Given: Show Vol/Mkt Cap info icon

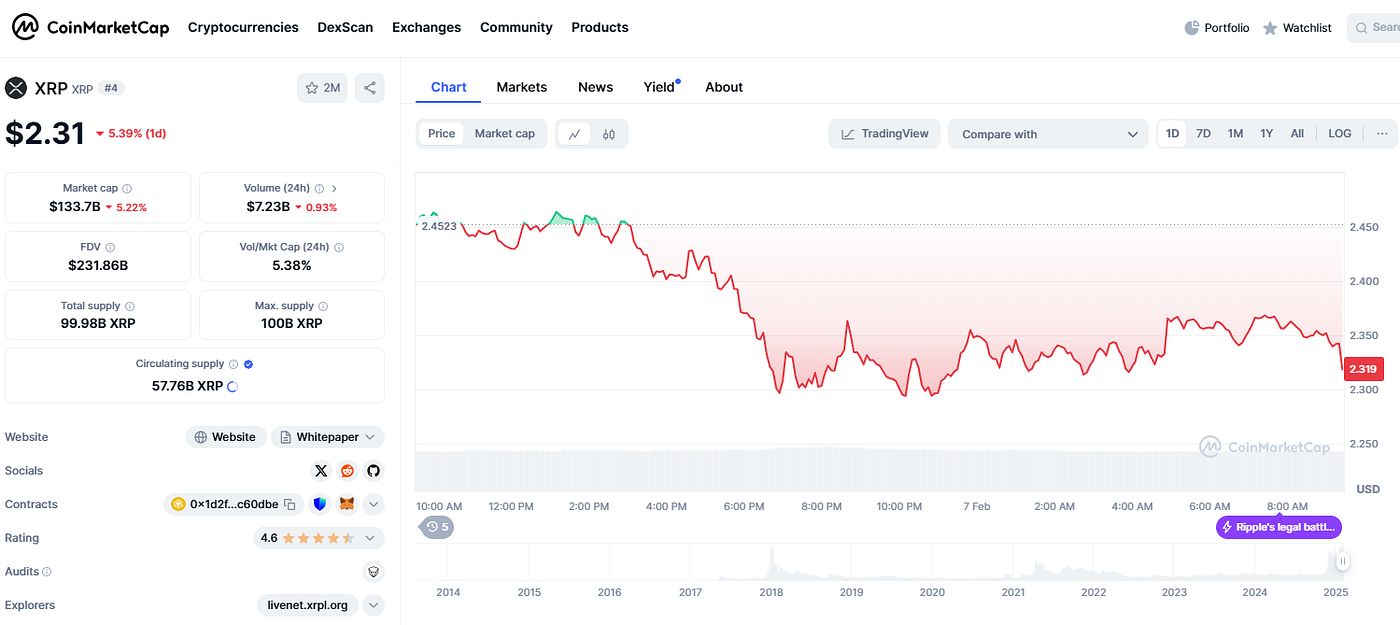Looking at the screenshot, I should [339, 247].
